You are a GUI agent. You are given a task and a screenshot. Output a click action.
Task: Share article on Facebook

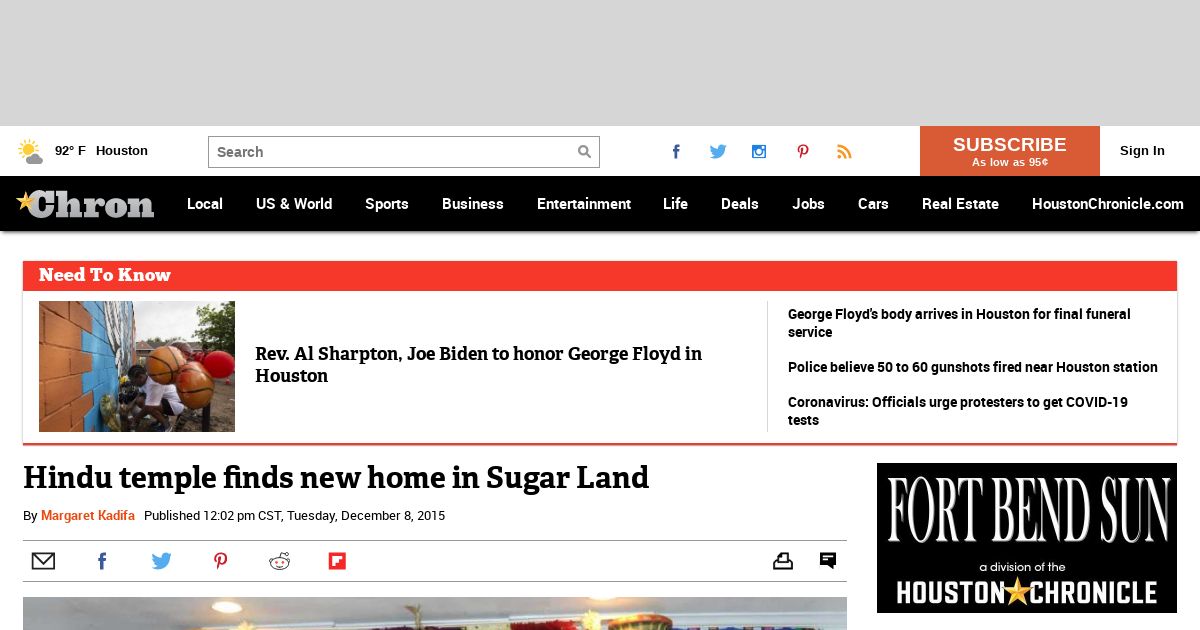(102, 561)
